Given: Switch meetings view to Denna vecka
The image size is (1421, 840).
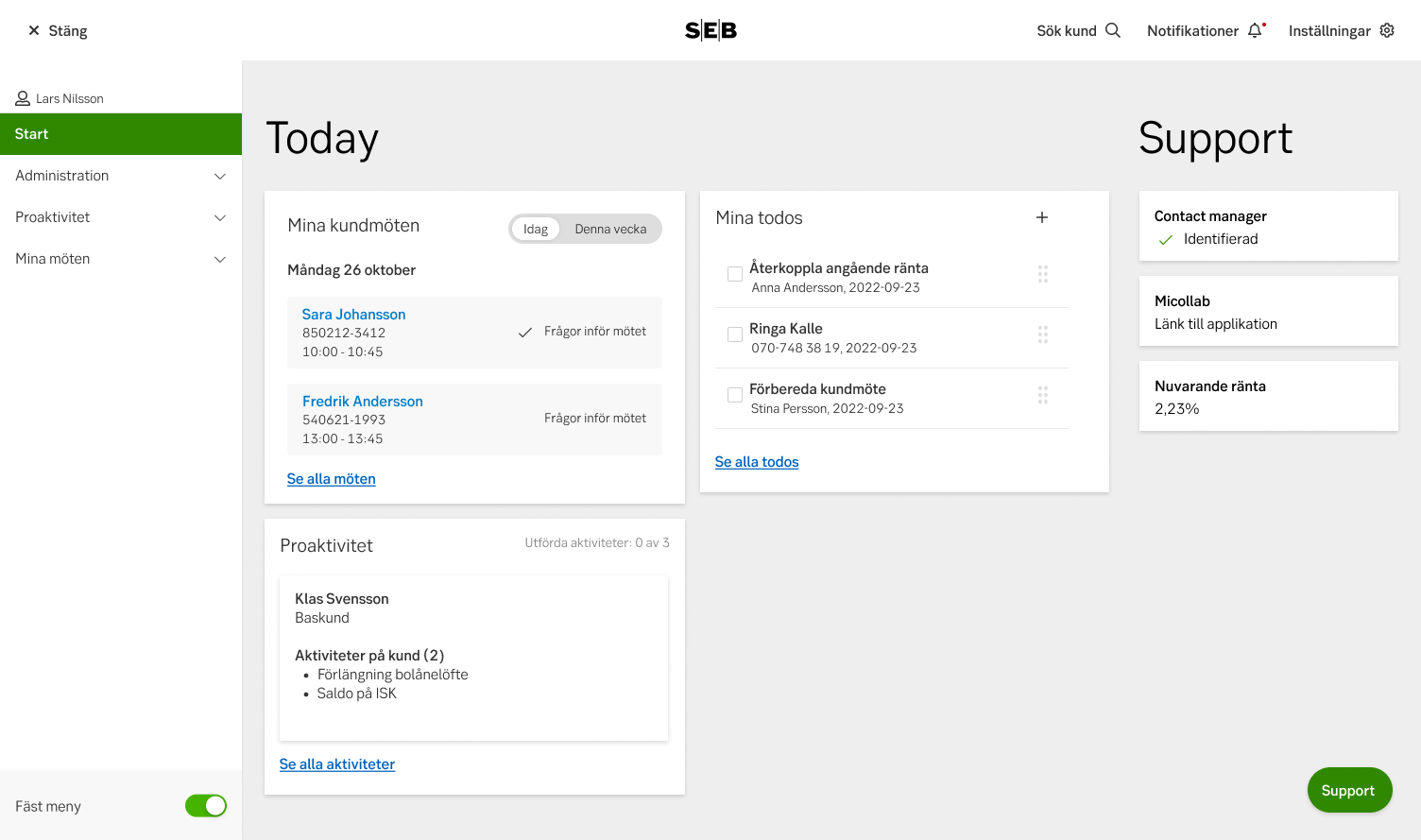Looking at the screenshot, I should tap(610, 229).
